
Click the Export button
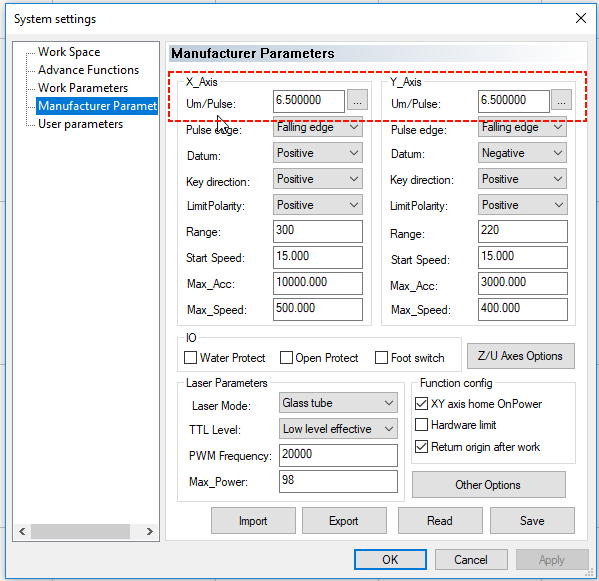click(x=344, y=521)
